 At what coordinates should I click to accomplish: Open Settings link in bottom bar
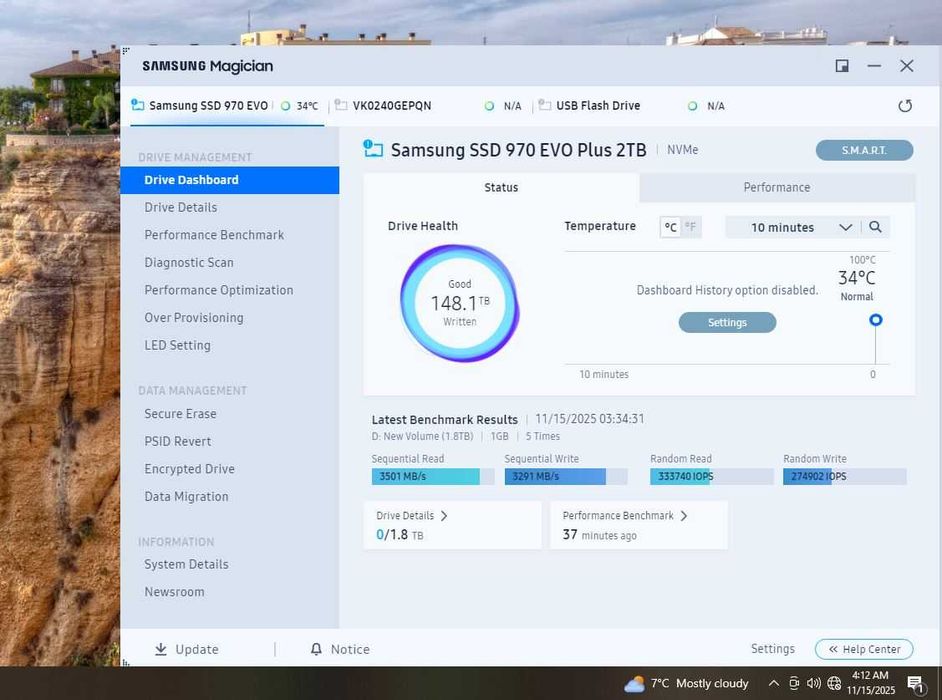[773, 649]
